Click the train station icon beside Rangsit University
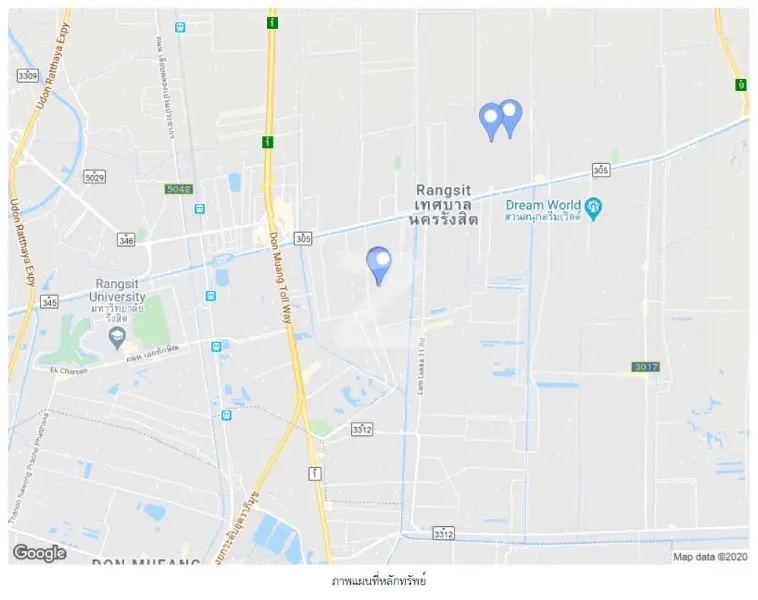This screenshot has width=758, height=600. [210, 295]
